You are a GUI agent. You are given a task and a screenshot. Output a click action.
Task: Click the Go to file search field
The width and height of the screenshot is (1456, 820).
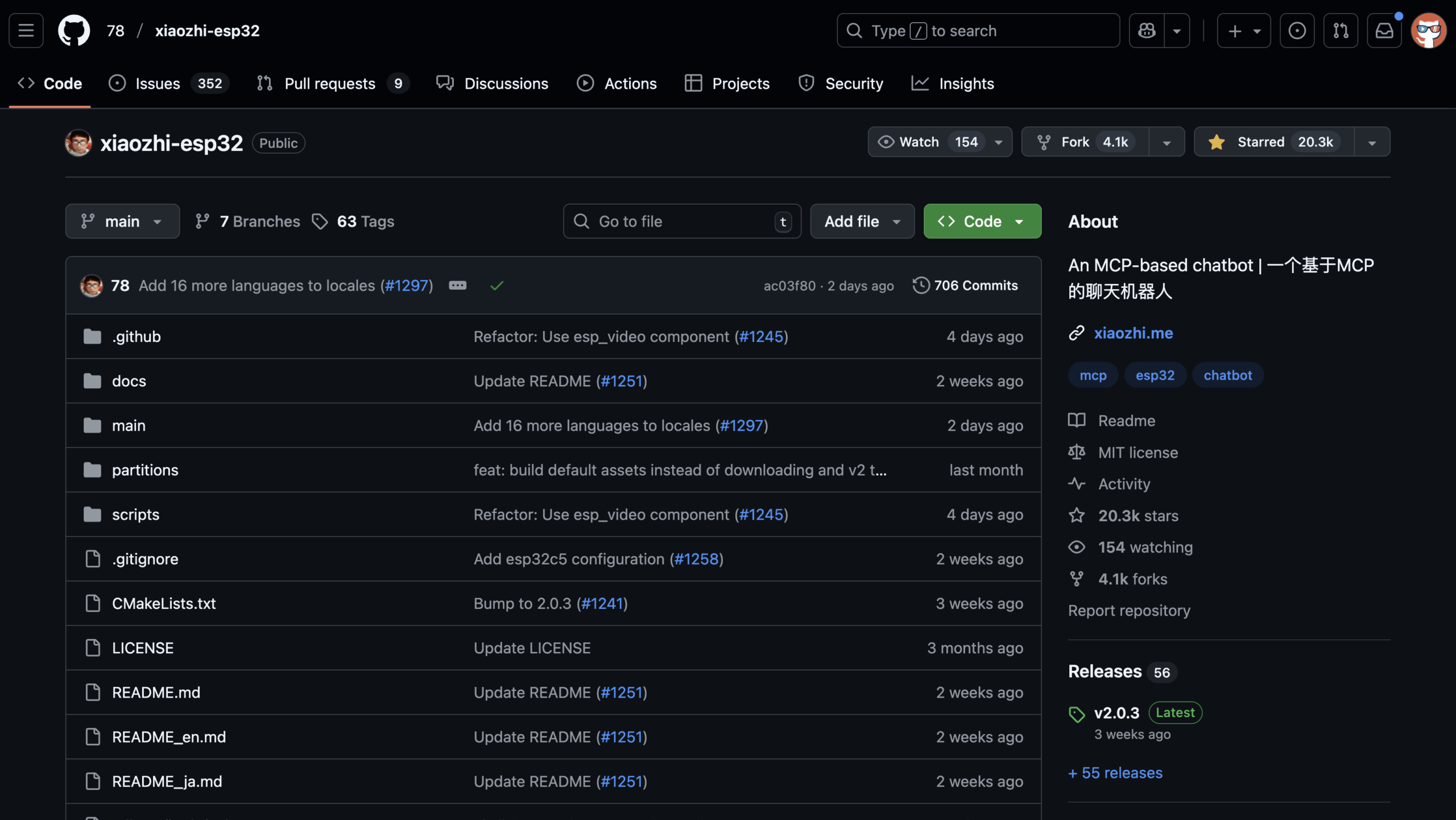click(681, 221)
